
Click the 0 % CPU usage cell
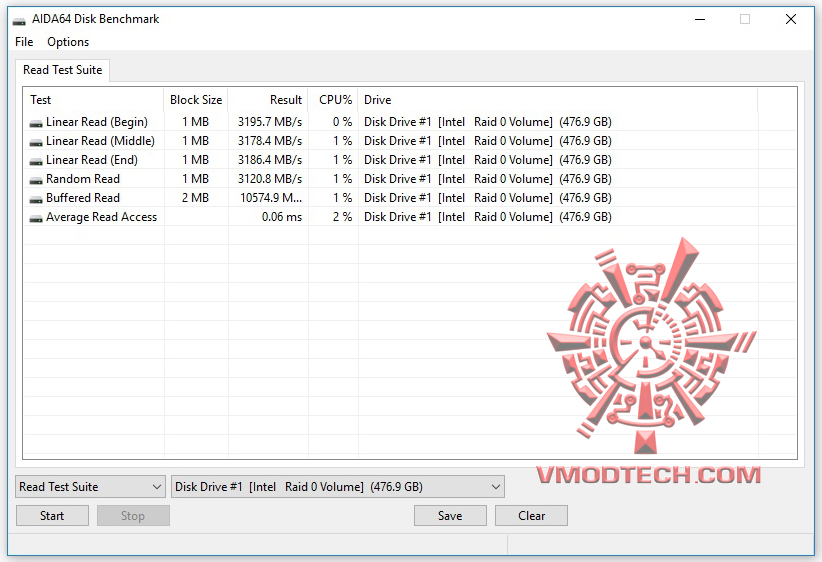pos(342,122)
